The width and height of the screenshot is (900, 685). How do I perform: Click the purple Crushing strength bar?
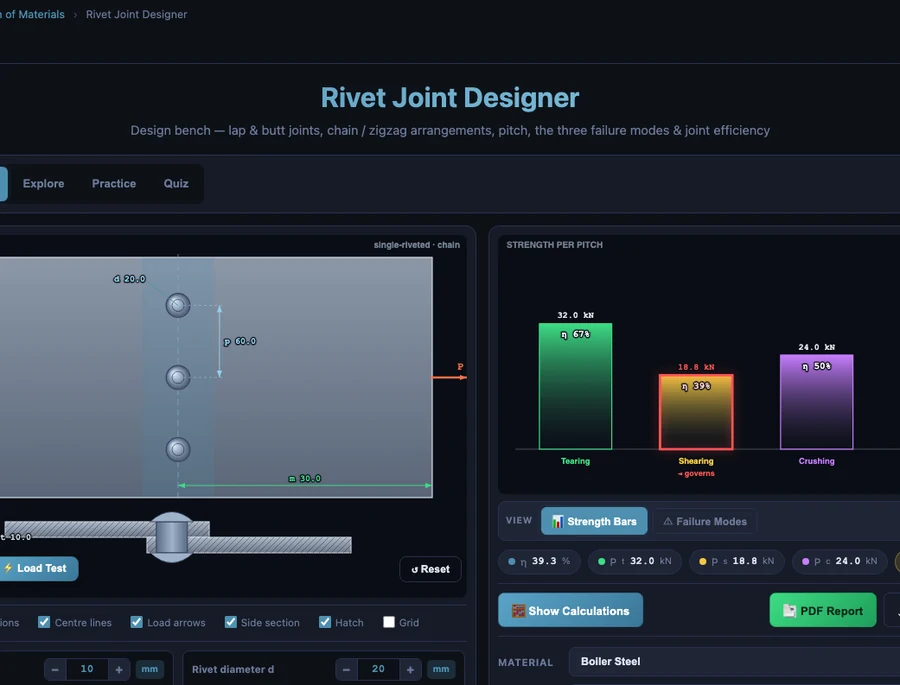(x=816, y=401)
